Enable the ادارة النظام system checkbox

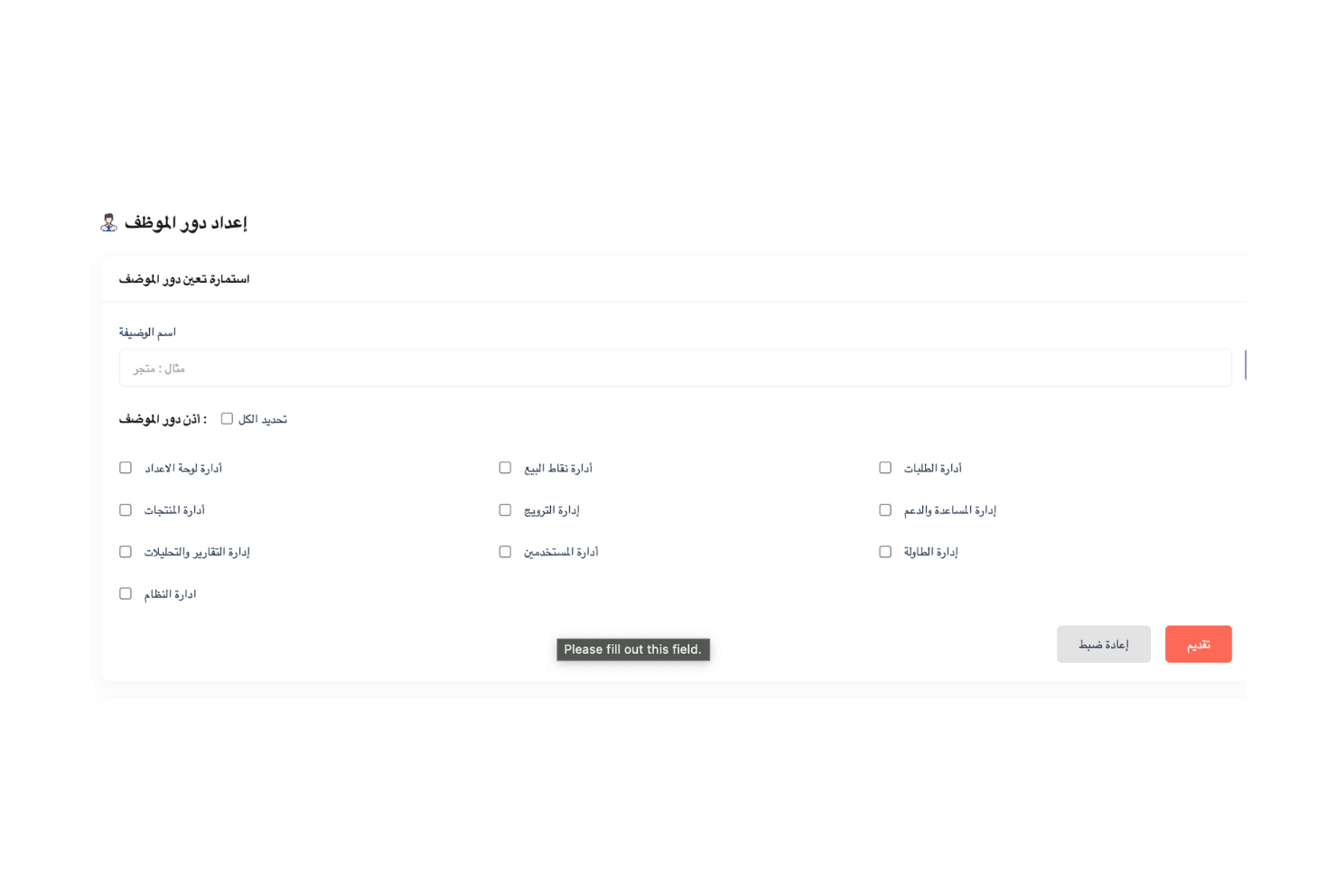click(x=126, y=594)
